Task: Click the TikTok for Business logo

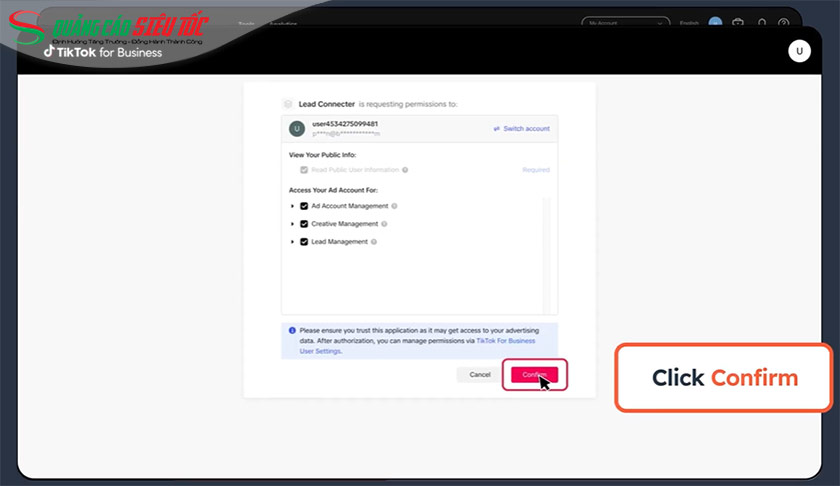Action: coord(102,52)
